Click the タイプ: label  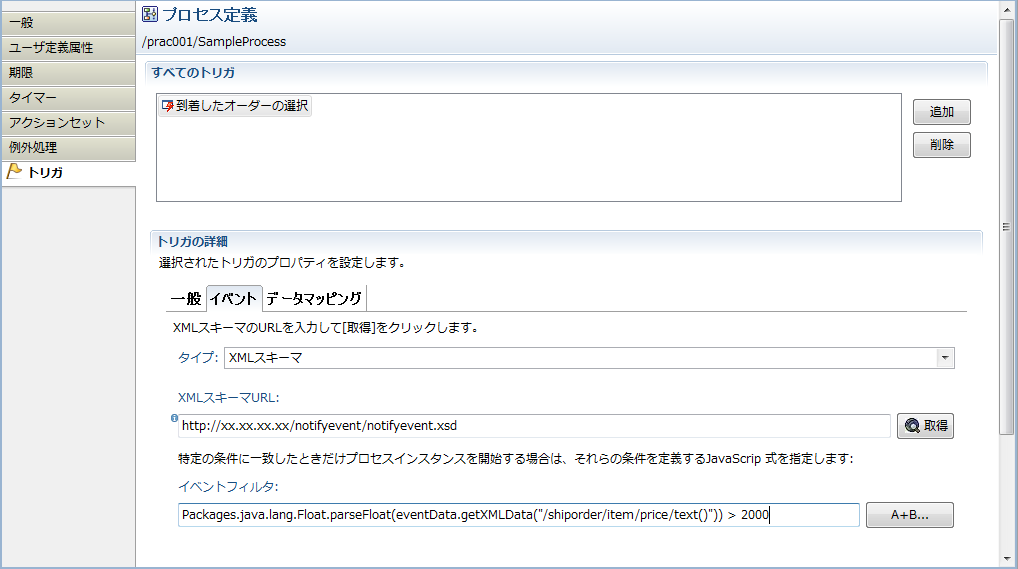coord(198,358)
